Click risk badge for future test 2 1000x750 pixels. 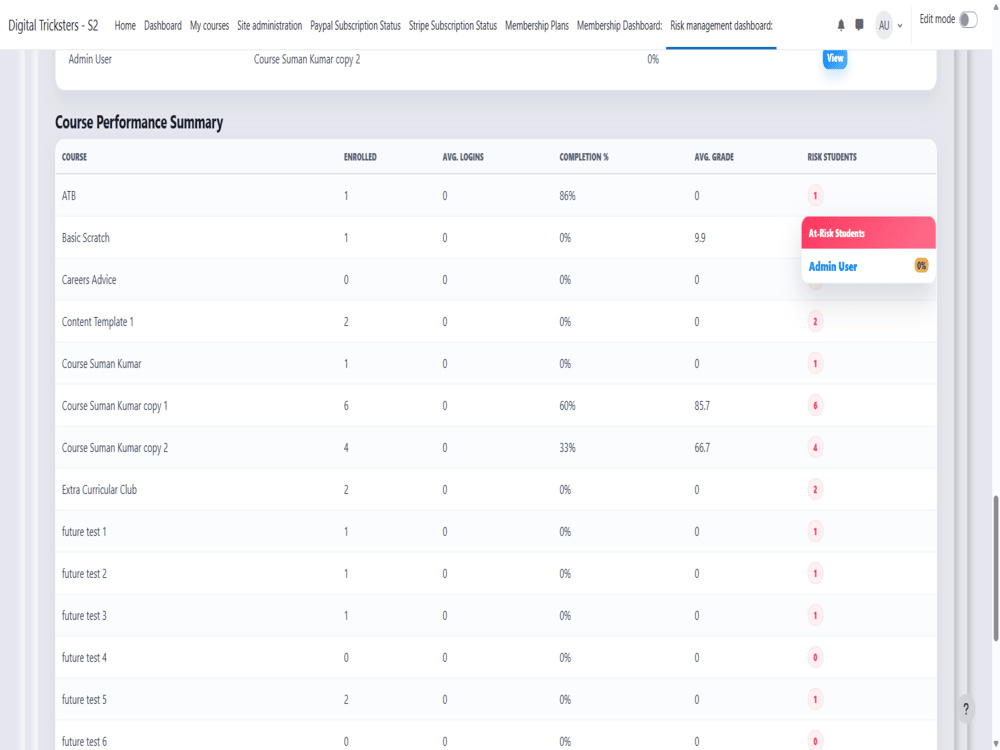[815, 573]
